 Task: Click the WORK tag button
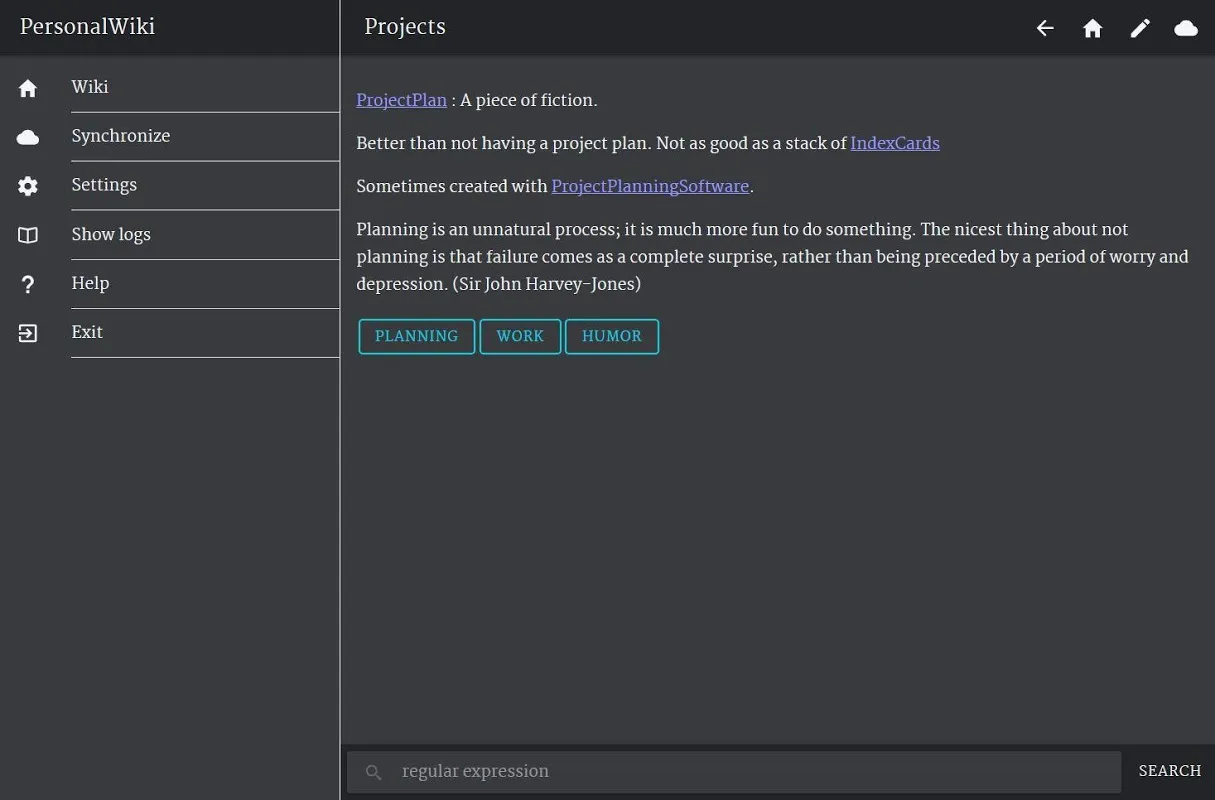click(x=520, y=336)
